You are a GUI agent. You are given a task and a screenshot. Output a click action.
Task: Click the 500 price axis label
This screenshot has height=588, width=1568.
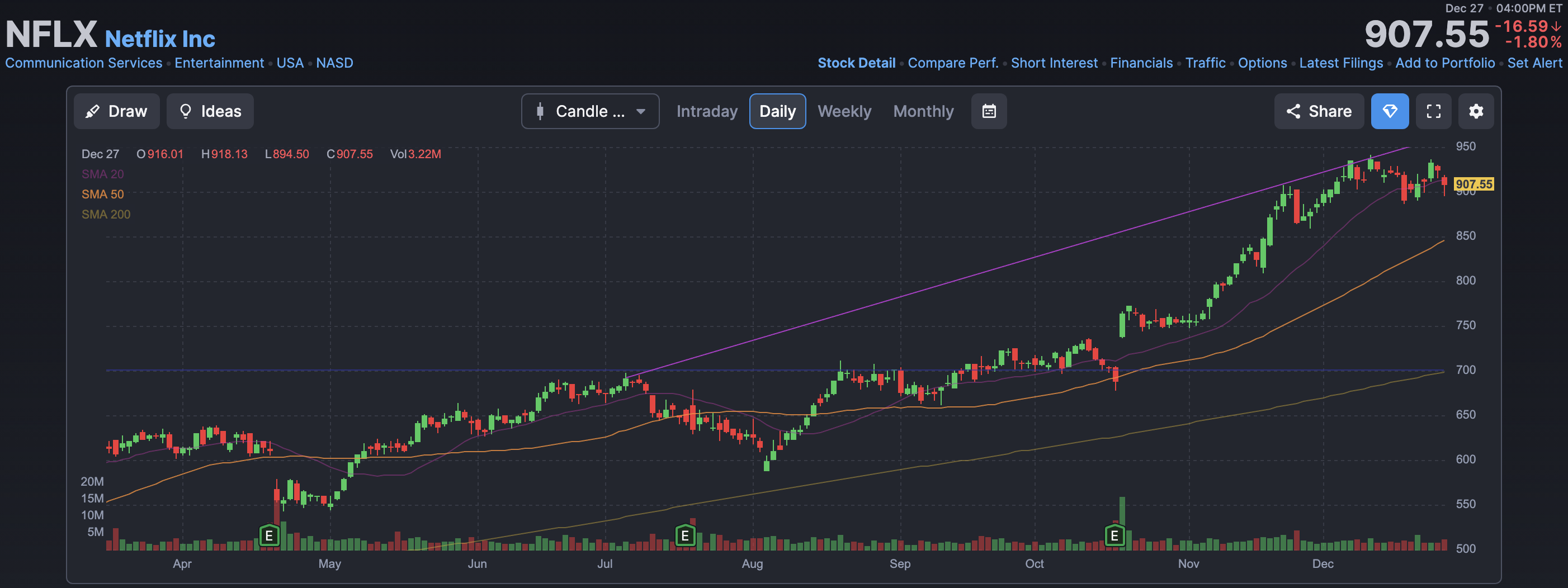click(x=1466, y=548)
